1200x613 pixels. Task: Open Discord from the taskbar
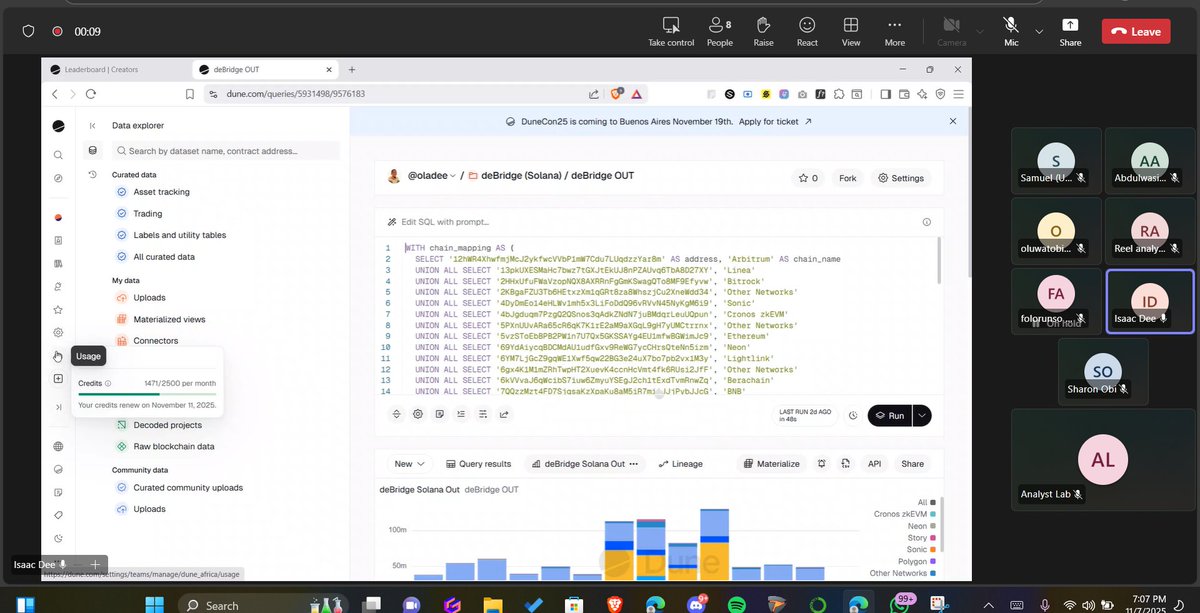[696, 604]
